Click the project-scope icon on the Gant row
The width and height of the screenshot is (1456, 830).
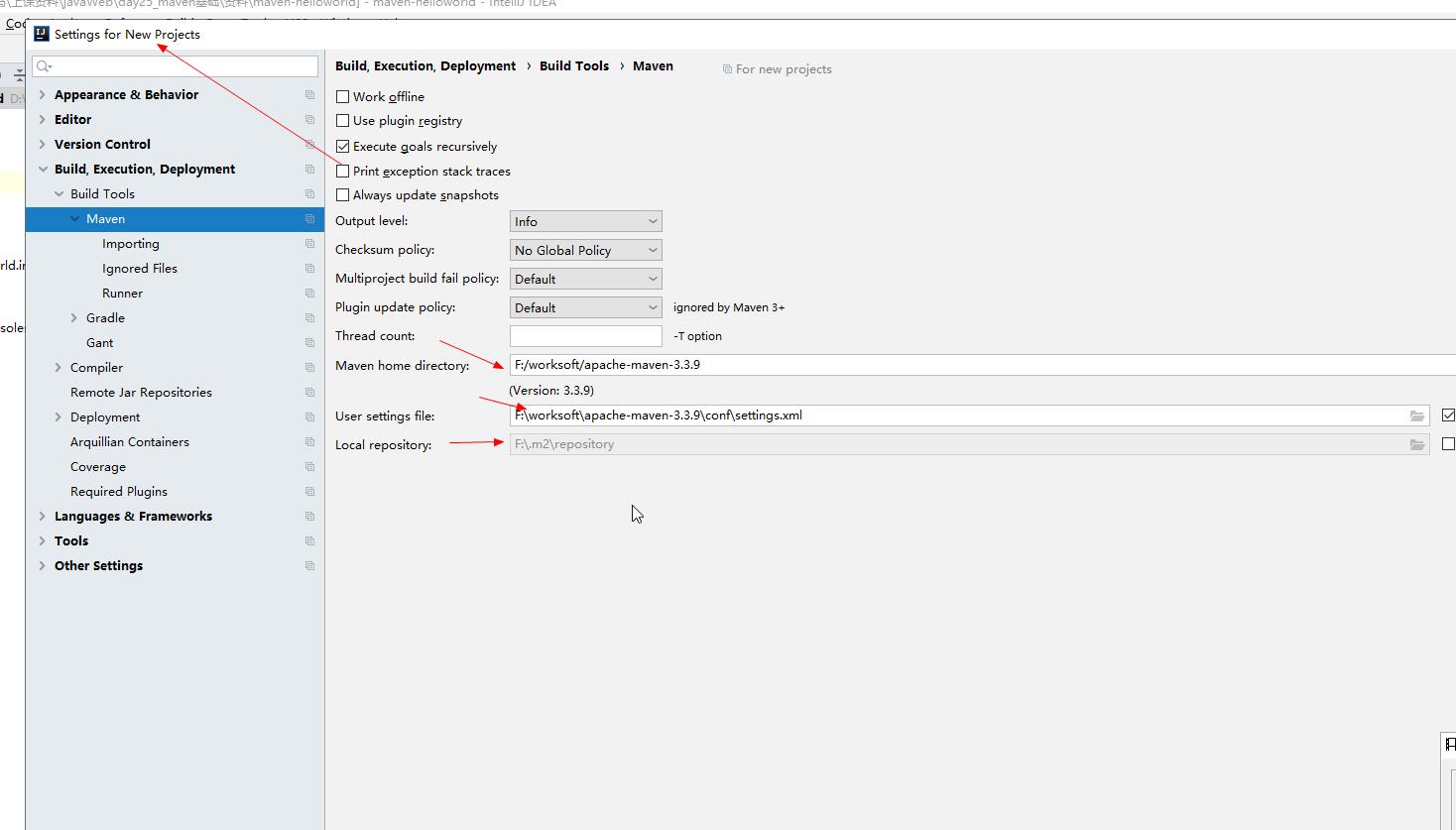click(x=309, y=343)
